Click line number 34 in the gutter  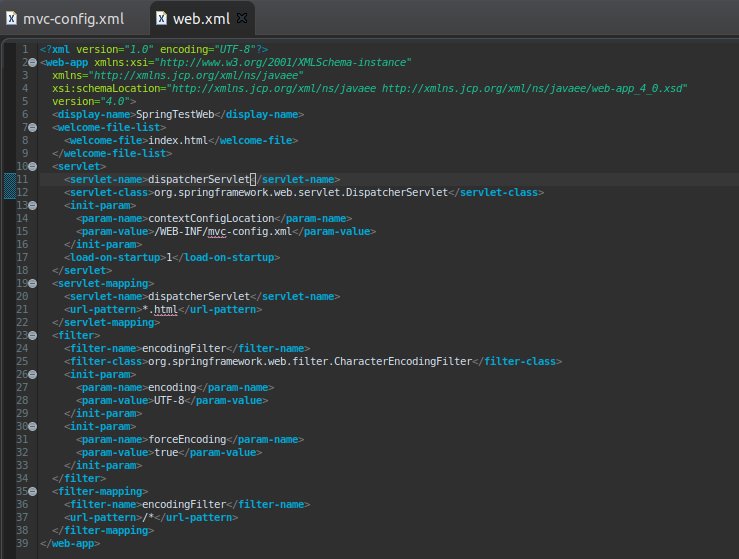coord(22,478)
